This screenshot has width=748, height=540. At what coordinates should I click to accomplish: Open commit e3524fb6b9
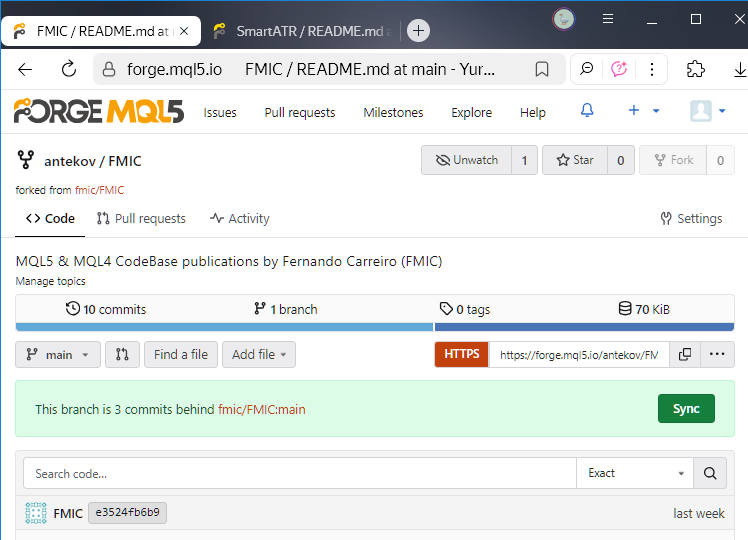[x=127, y=513]
